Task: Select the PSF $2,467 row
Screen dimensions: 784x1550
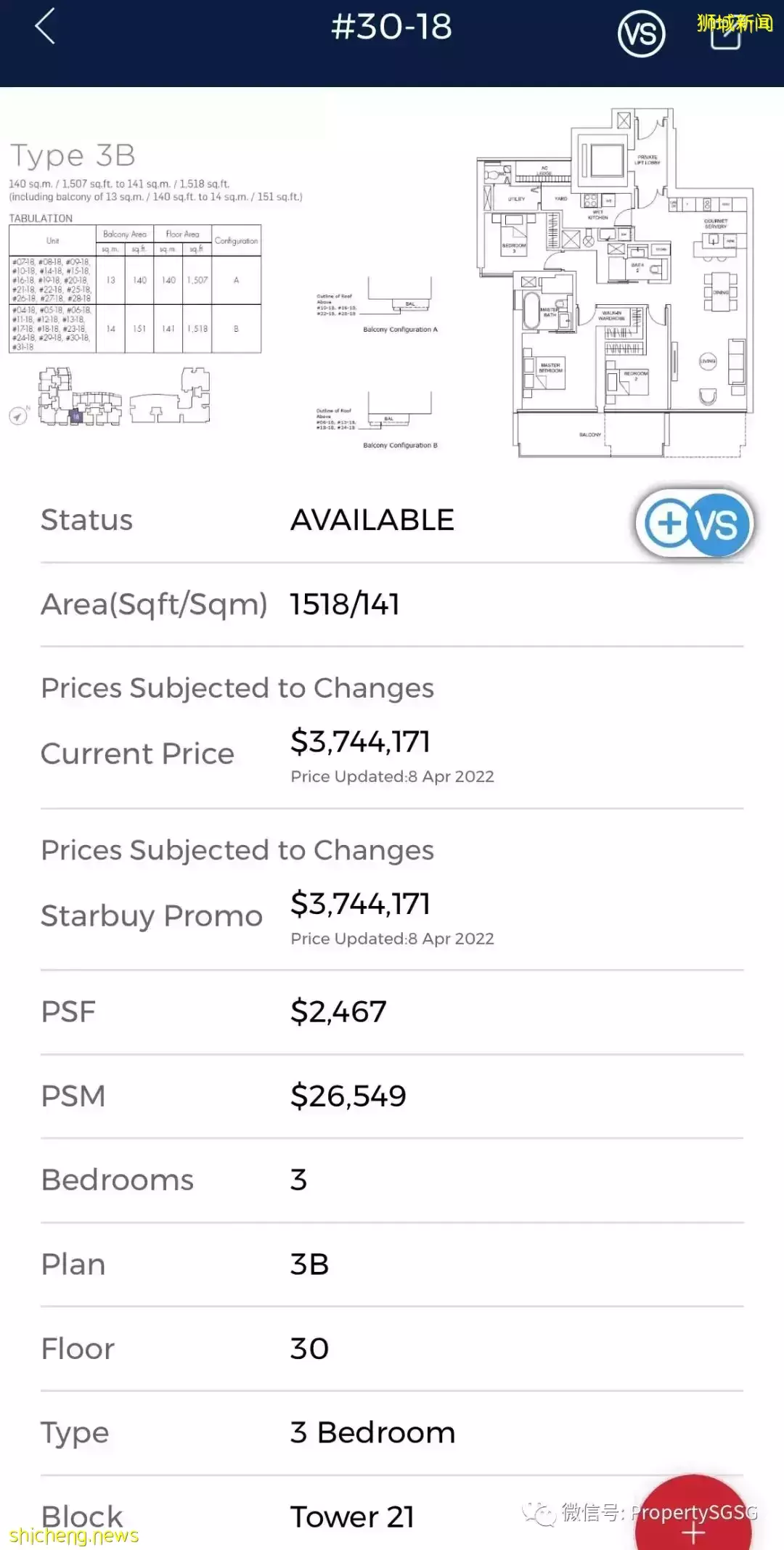Action: pyautogui.click(x=392, y=1012)
